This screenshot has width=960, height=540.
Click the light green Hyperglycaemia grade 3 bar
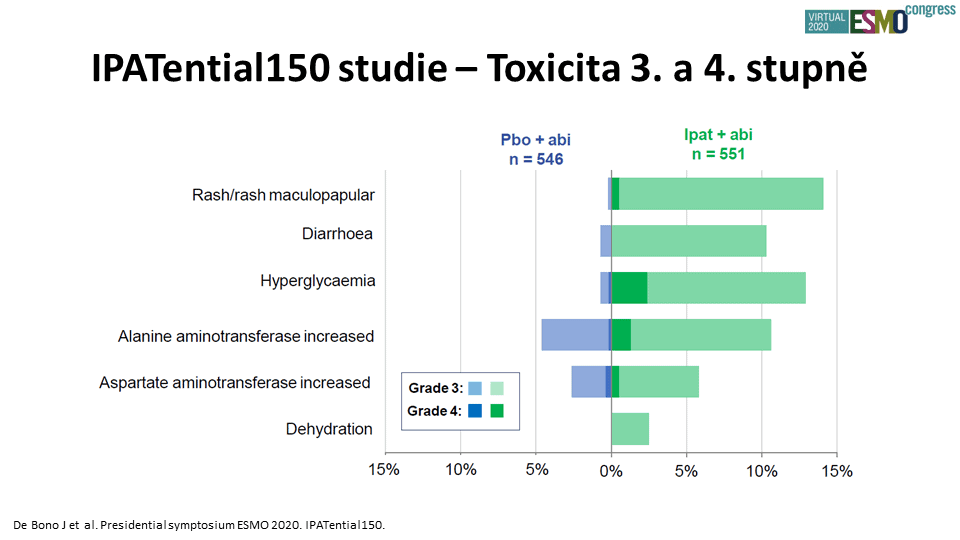tap(727, 288)
